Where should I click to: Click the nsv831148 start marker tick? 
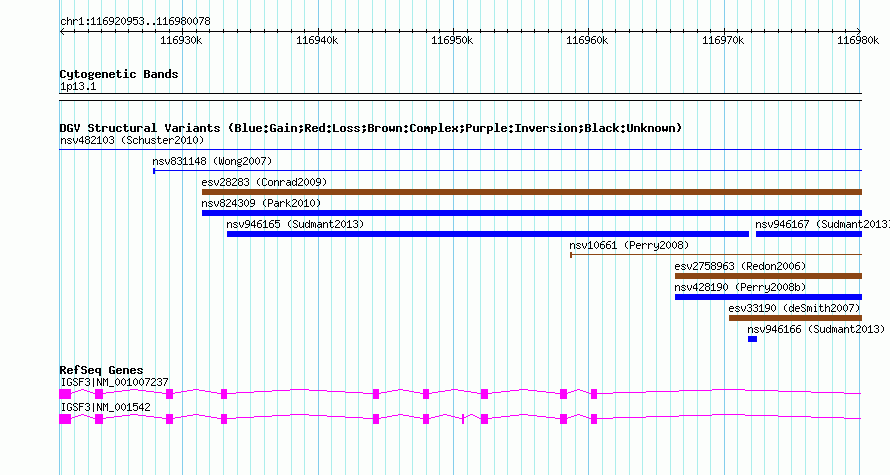[x=154, y=170]
